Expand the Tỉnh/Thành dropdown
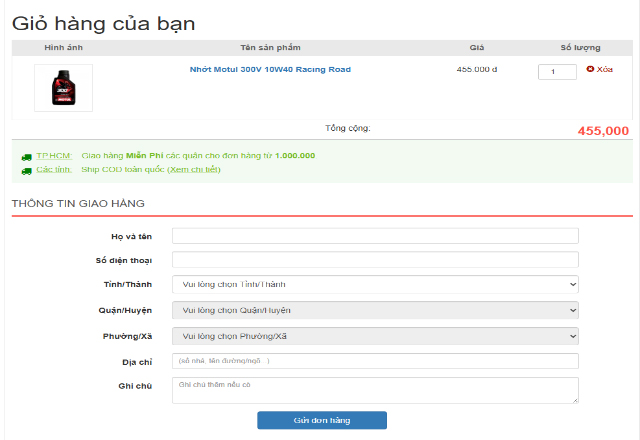Image resolution: width=640 pixels, height=440 pixels. pyautogui.click(x=375, y=285)
